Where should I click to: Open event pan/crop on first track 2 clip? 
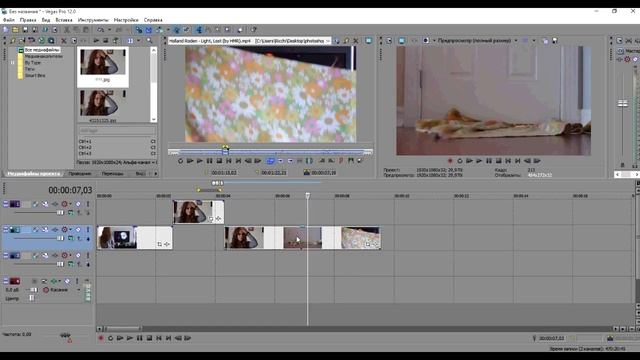[160, 244]
